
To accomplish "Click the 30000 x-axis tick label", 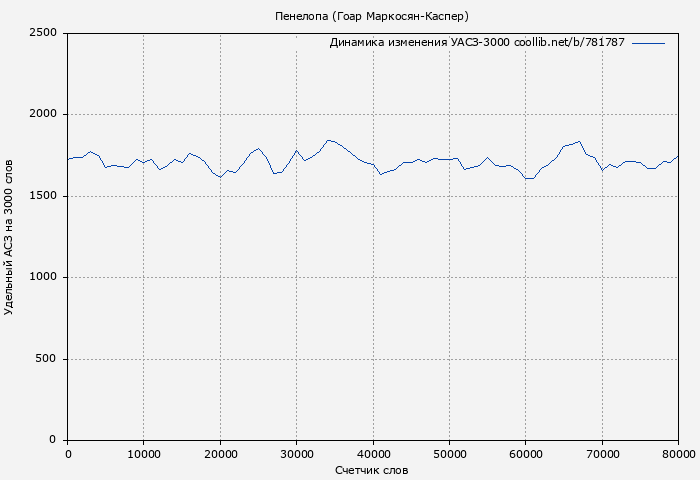I will [x=297, y=454].
